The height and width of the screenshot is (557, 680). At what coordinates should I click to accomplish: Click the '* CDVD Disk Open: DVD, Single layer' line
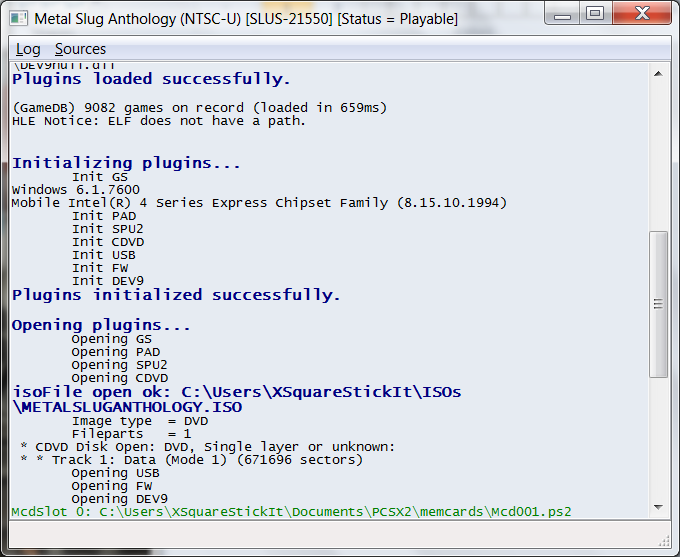(x=208, y=447)
